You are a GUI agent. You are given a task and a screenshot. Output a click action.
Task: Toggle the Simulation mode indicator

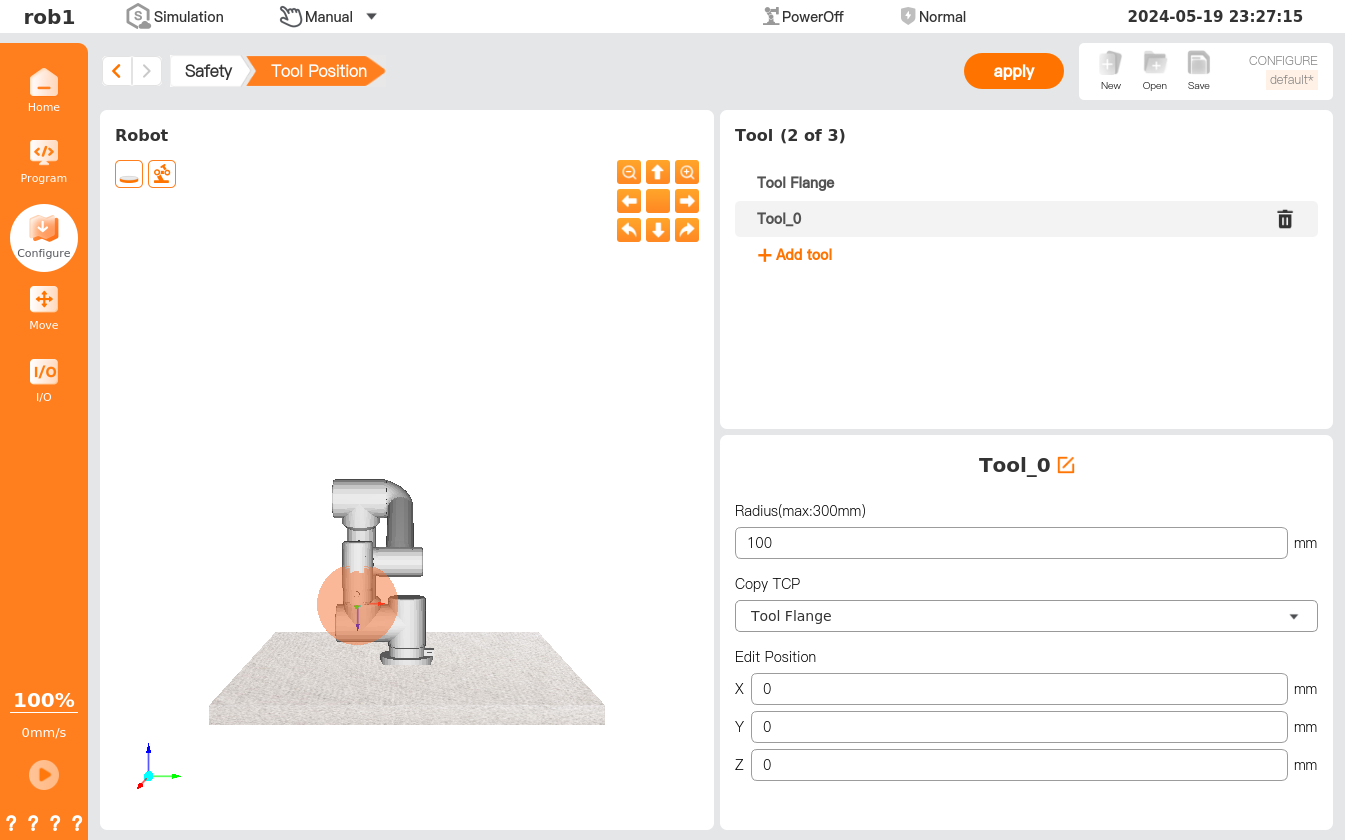pos(175,16)
